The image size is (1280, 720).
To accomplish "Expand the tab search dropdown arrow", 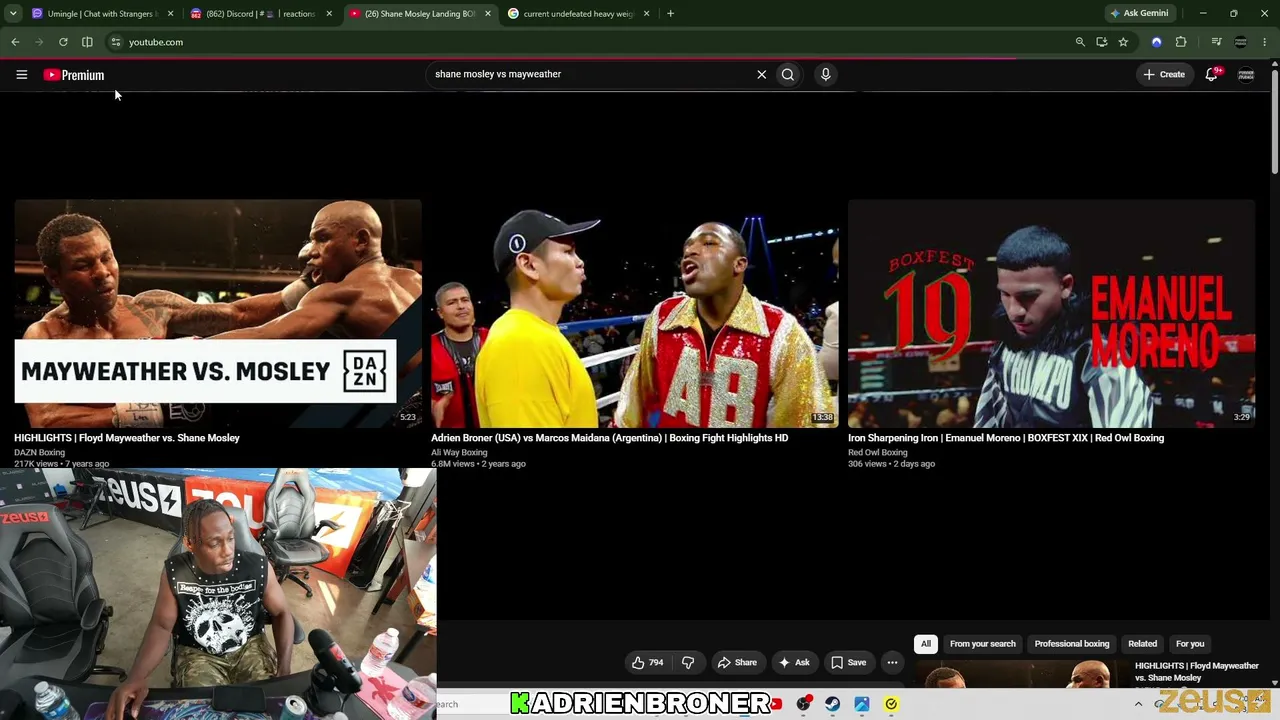I will pyautogui.click(x=13, y=14).
